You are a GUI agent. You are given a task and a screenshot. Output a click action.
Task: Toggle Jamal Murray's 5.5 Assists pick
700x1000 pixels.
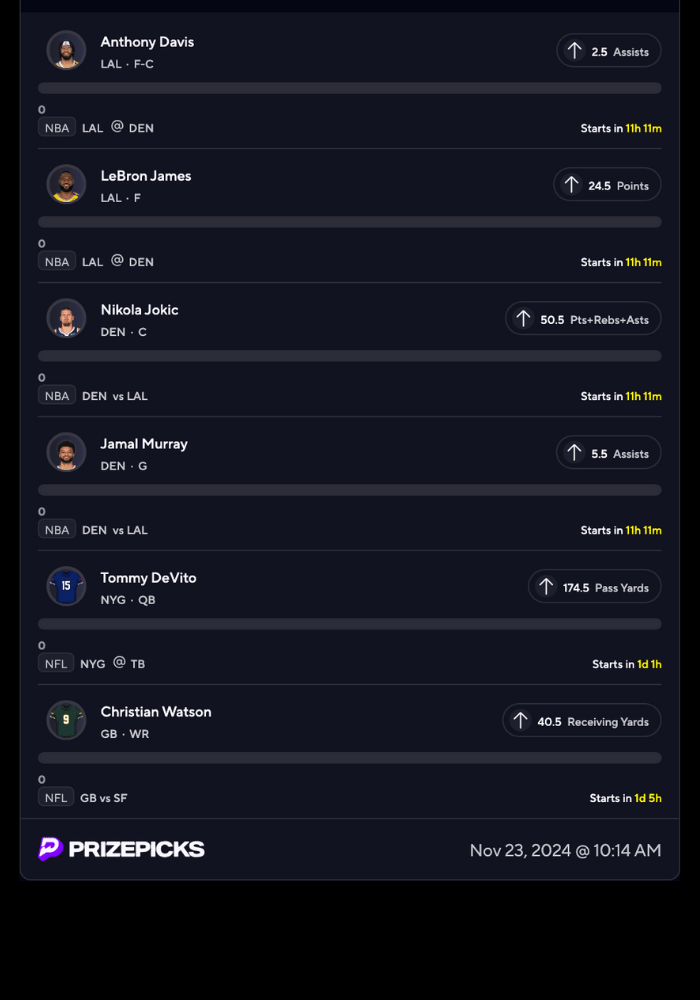608,453
